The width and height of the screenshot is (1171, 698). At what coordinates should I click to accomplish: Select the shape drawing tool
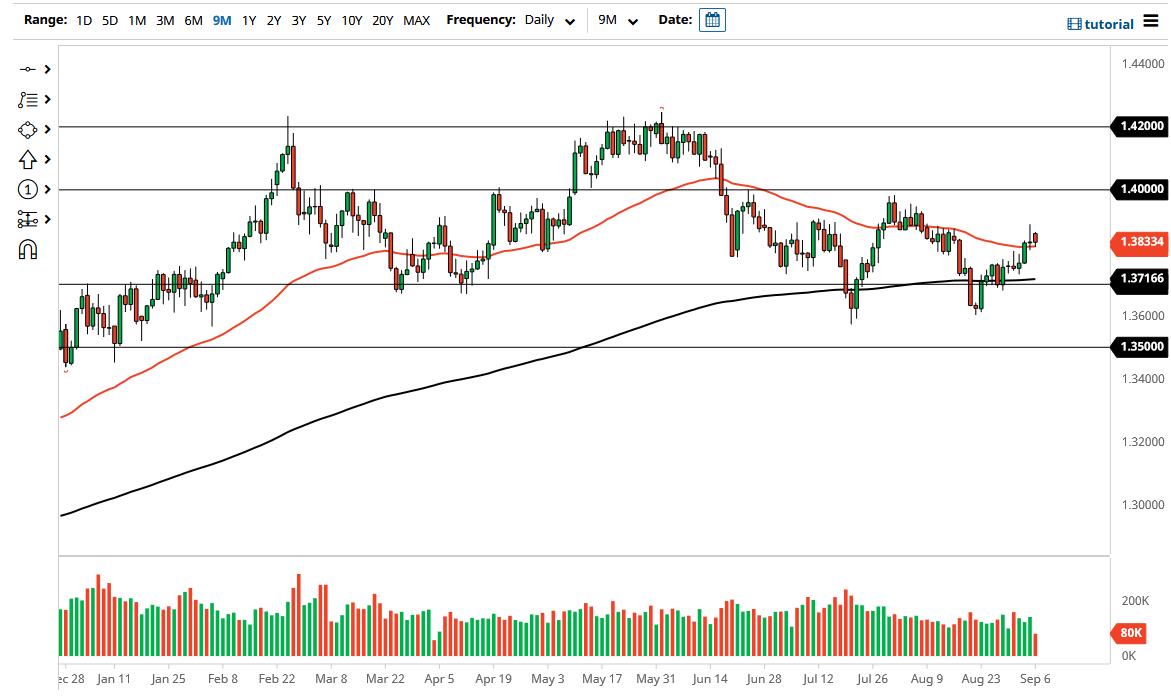[30, 129]
